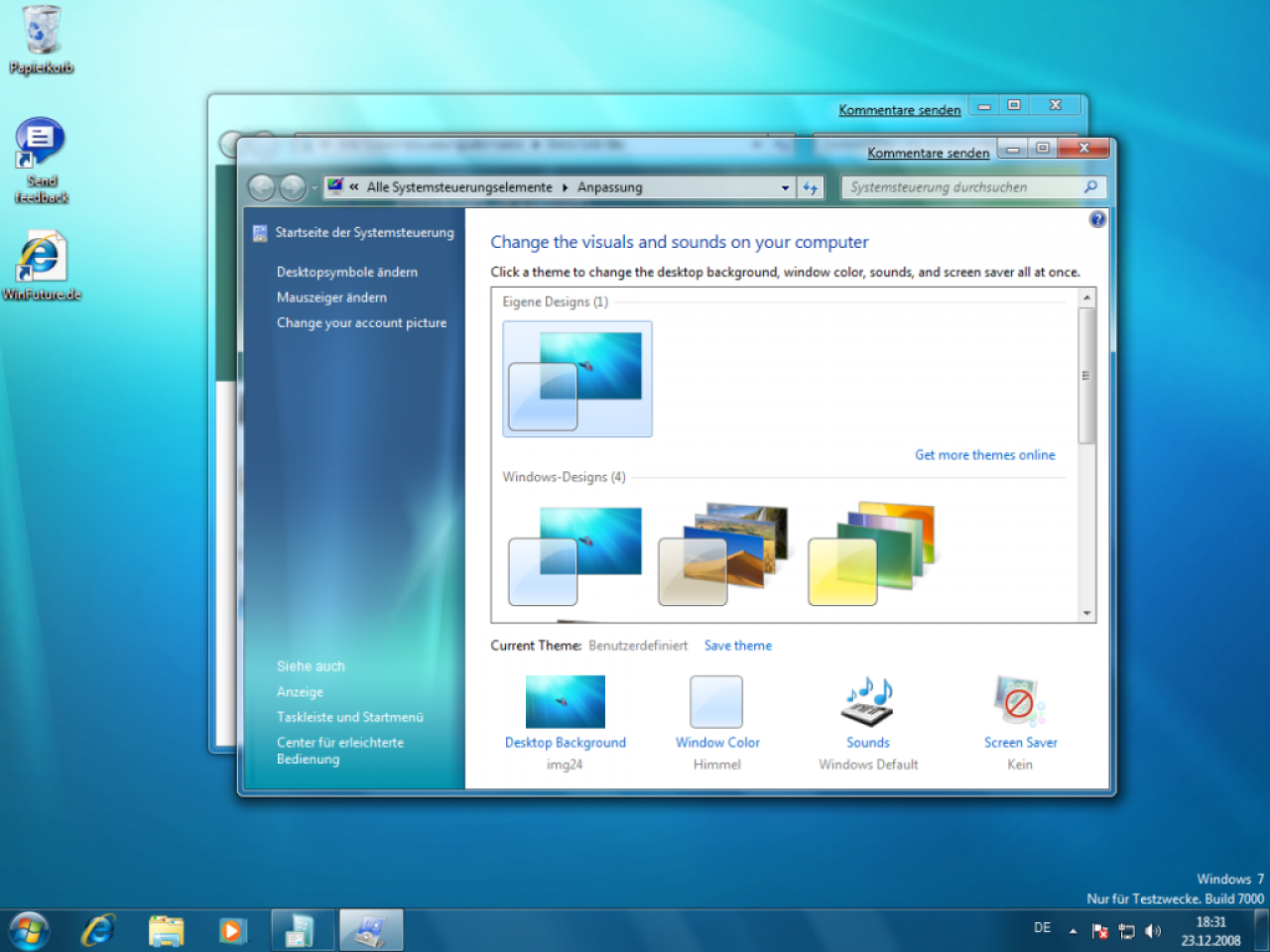Open recent pages dropdown beside navigation arrows

pyautogui.click(x=315, y=187)
